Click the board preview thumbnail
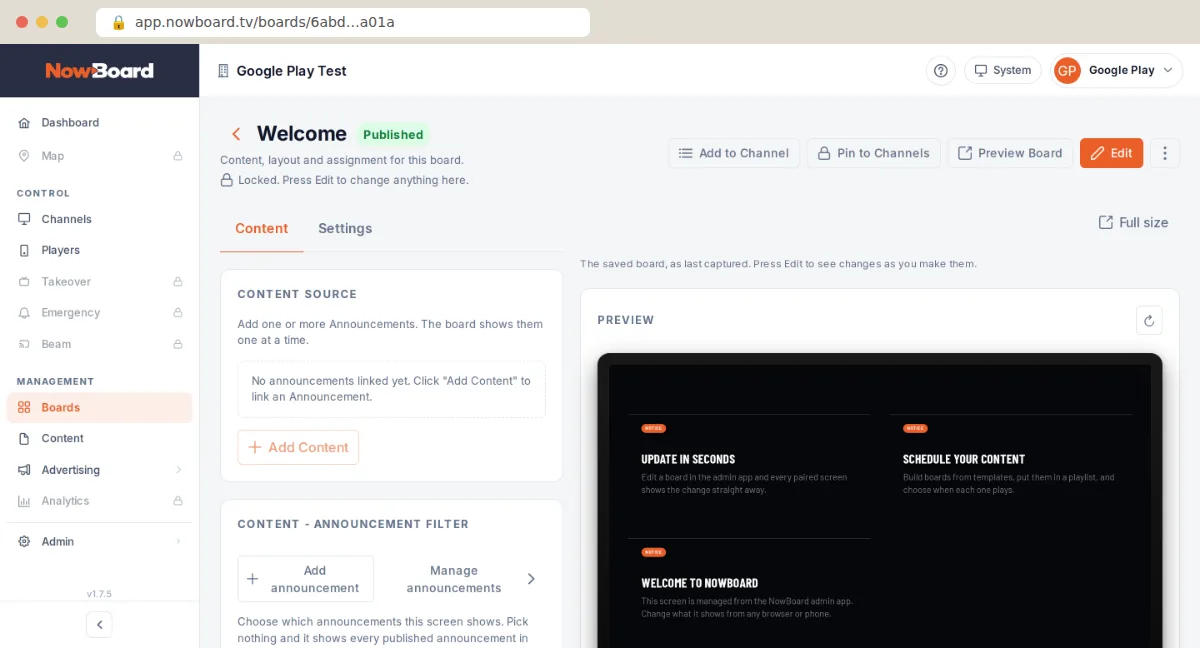The width and height of the screenshot is (1200, 648). 880,500
